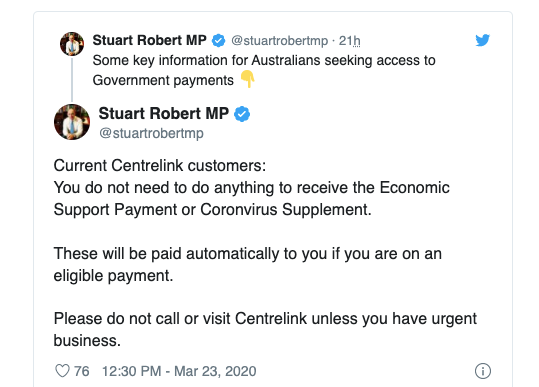Open the tweet info circle icon
The height and width of the screenshot is (387, 539).
click(483, 371)
